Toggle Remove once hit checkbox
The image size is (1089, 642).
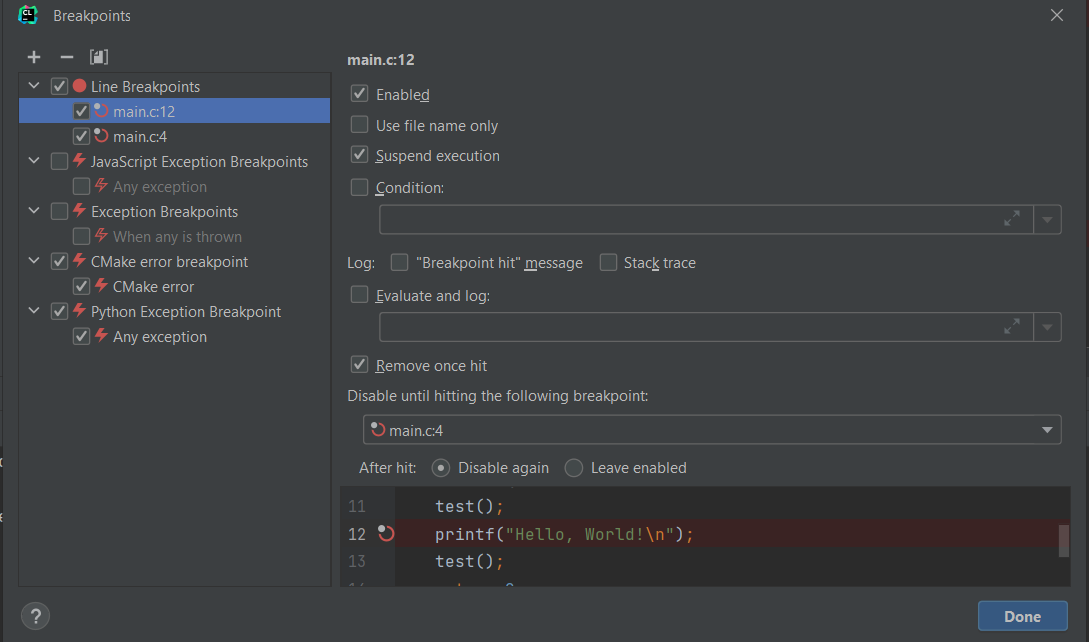point(359,365)
